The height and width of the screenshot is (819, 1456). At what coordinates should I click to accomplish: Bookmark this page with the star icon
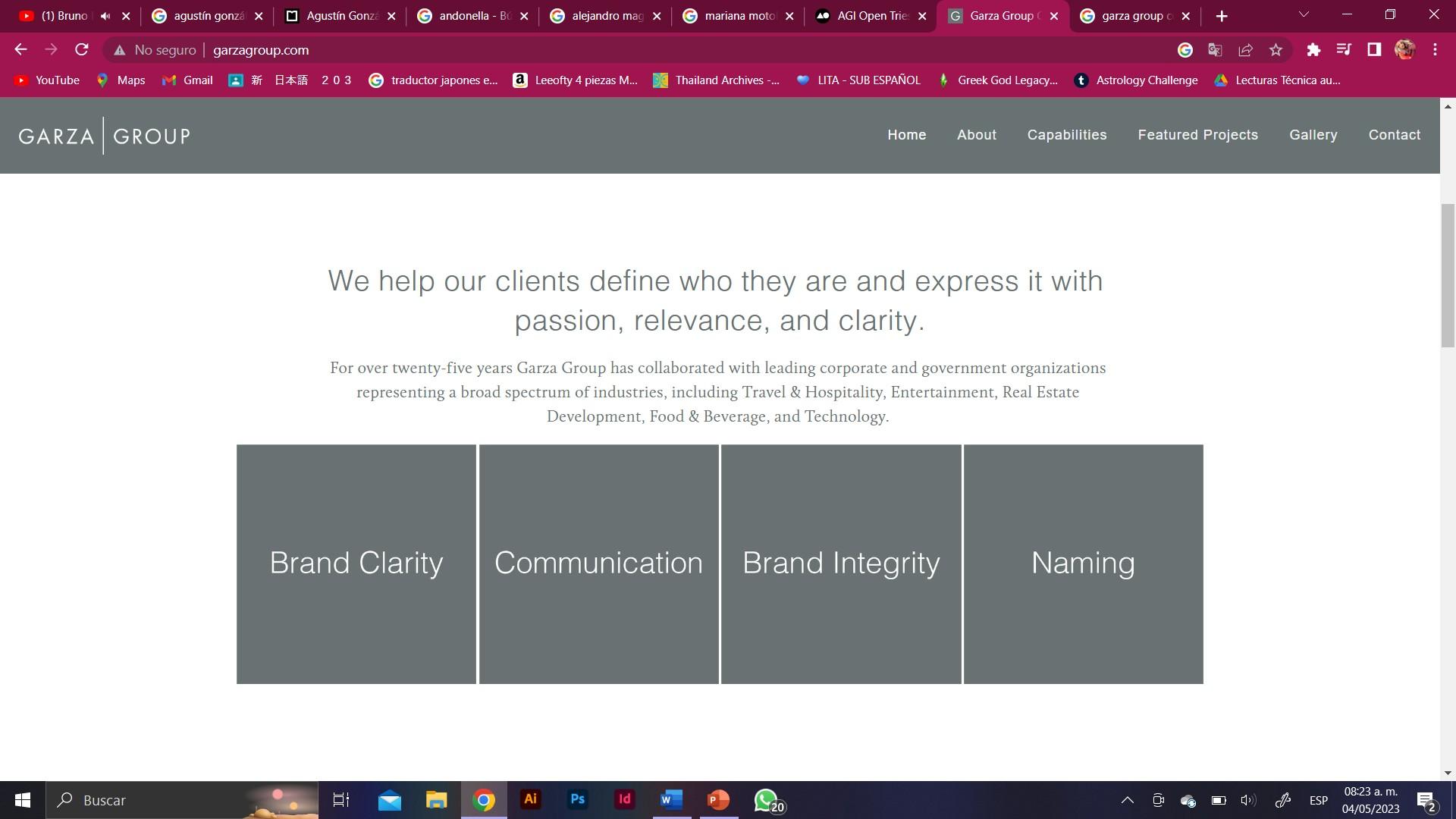tap(1276, 50)
